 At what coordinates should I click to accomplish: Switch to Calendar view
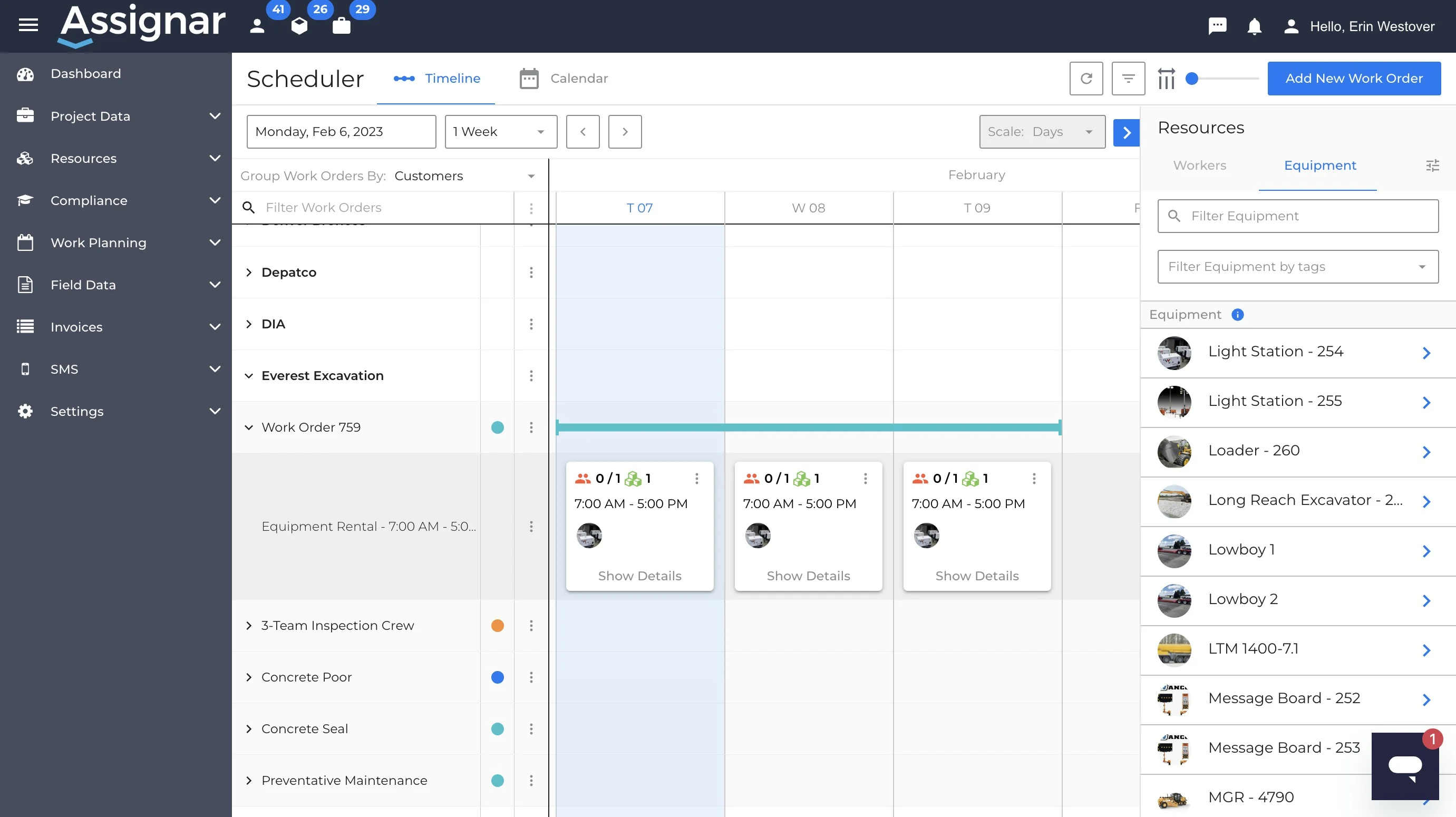pos(564,79)
